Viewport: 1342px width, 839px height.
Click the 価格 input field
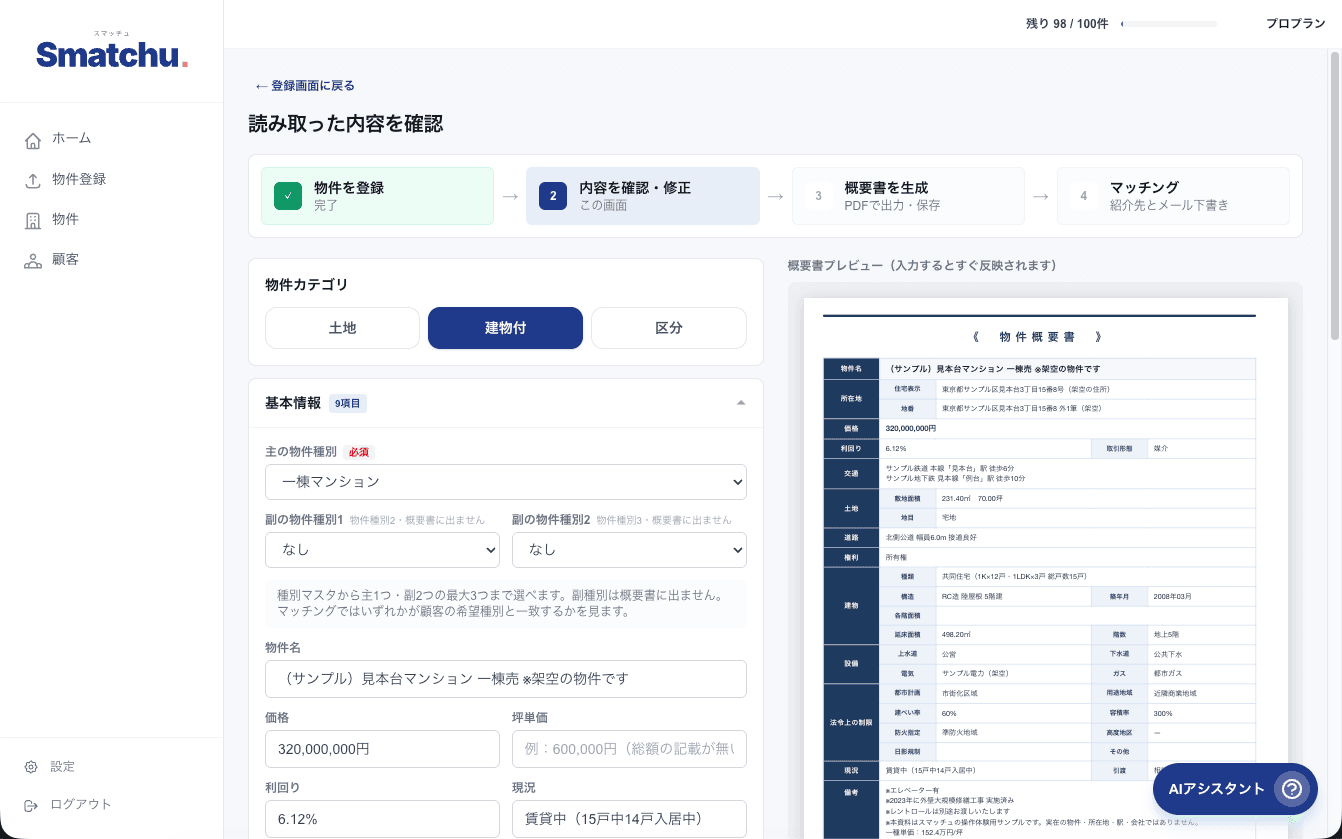382,749
